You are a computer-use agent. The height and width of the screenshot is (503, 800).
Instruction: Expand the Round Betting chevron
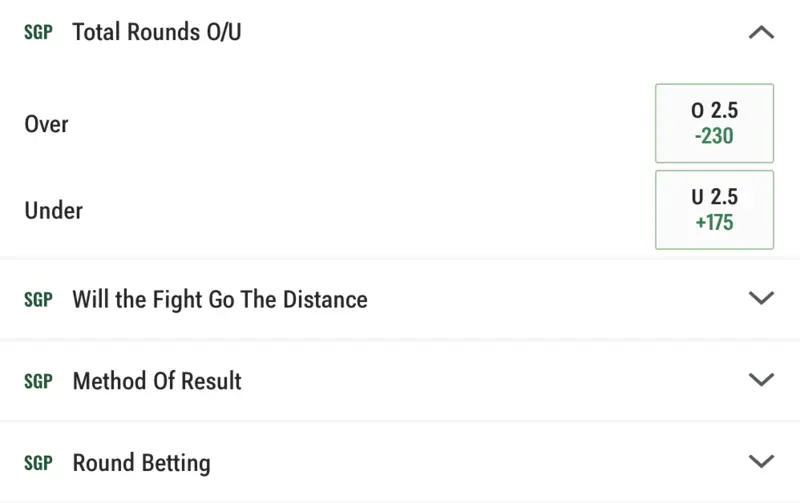[x=761, y=462]
